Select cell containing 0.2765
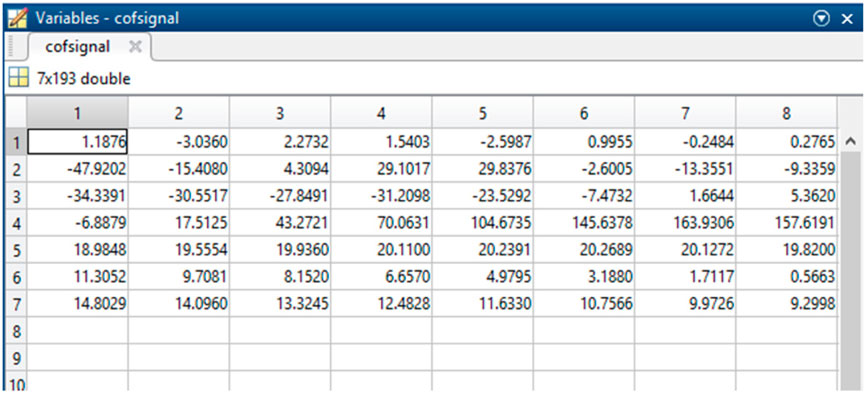Viewport: 865px width, 393px height. coord(786,142)
